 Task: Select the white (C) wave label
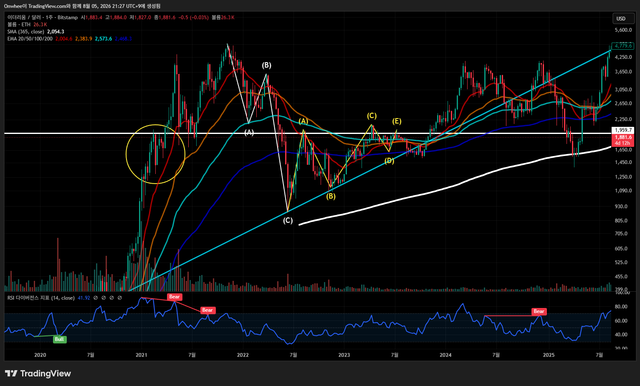tap(288, 220)
